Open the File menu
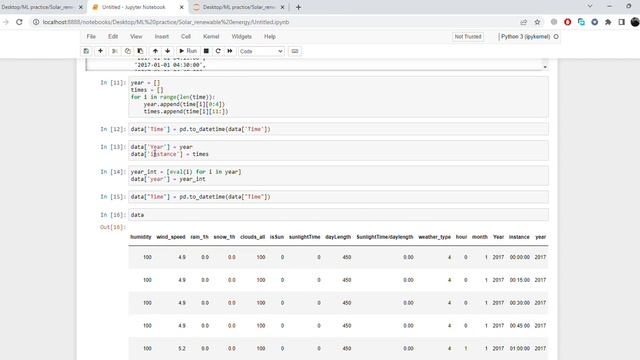The height and width of the screenshot is (360, 640). (91, 36)
